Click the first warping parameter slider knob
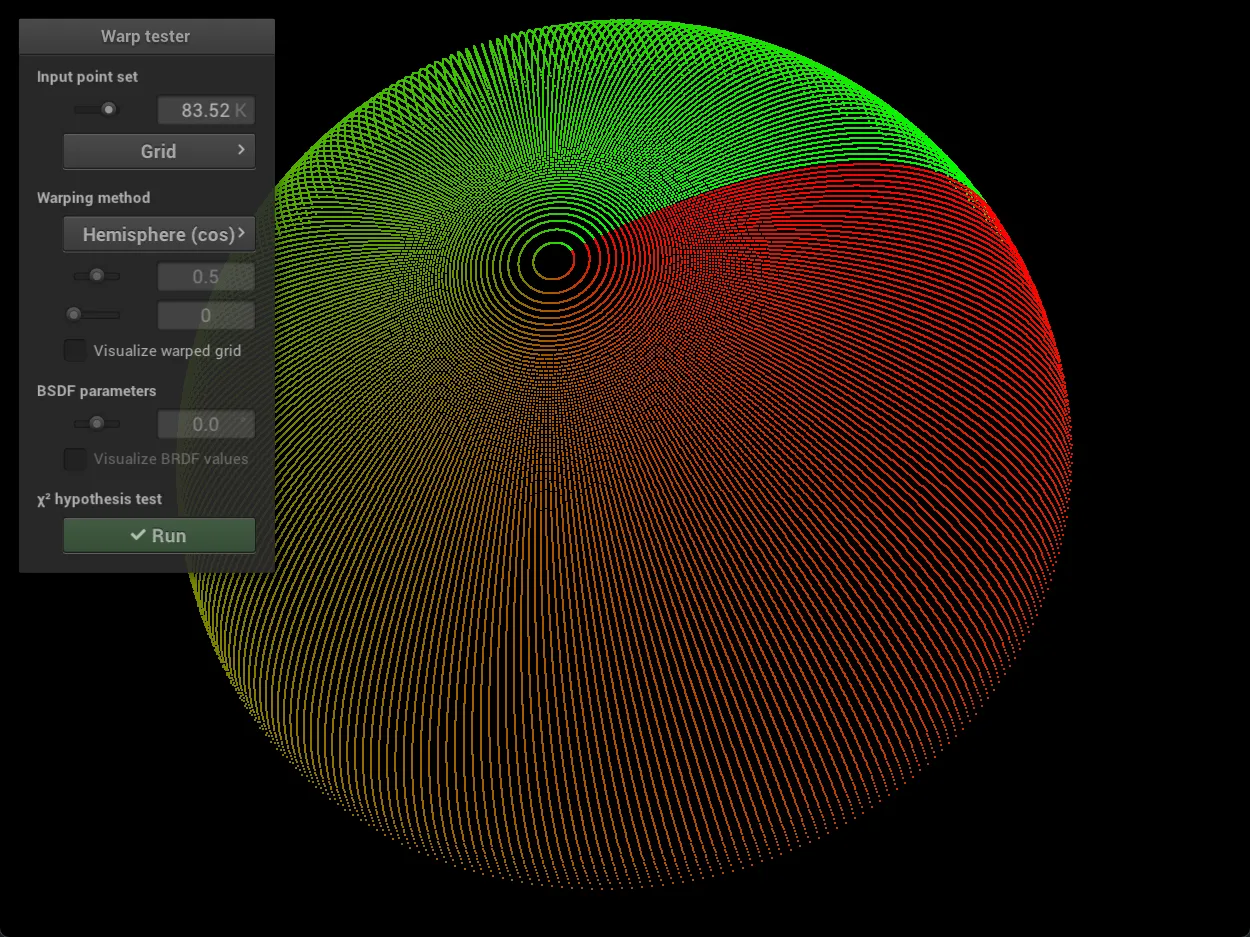This screenshot has width=1250, height=937. pos(97,276)
